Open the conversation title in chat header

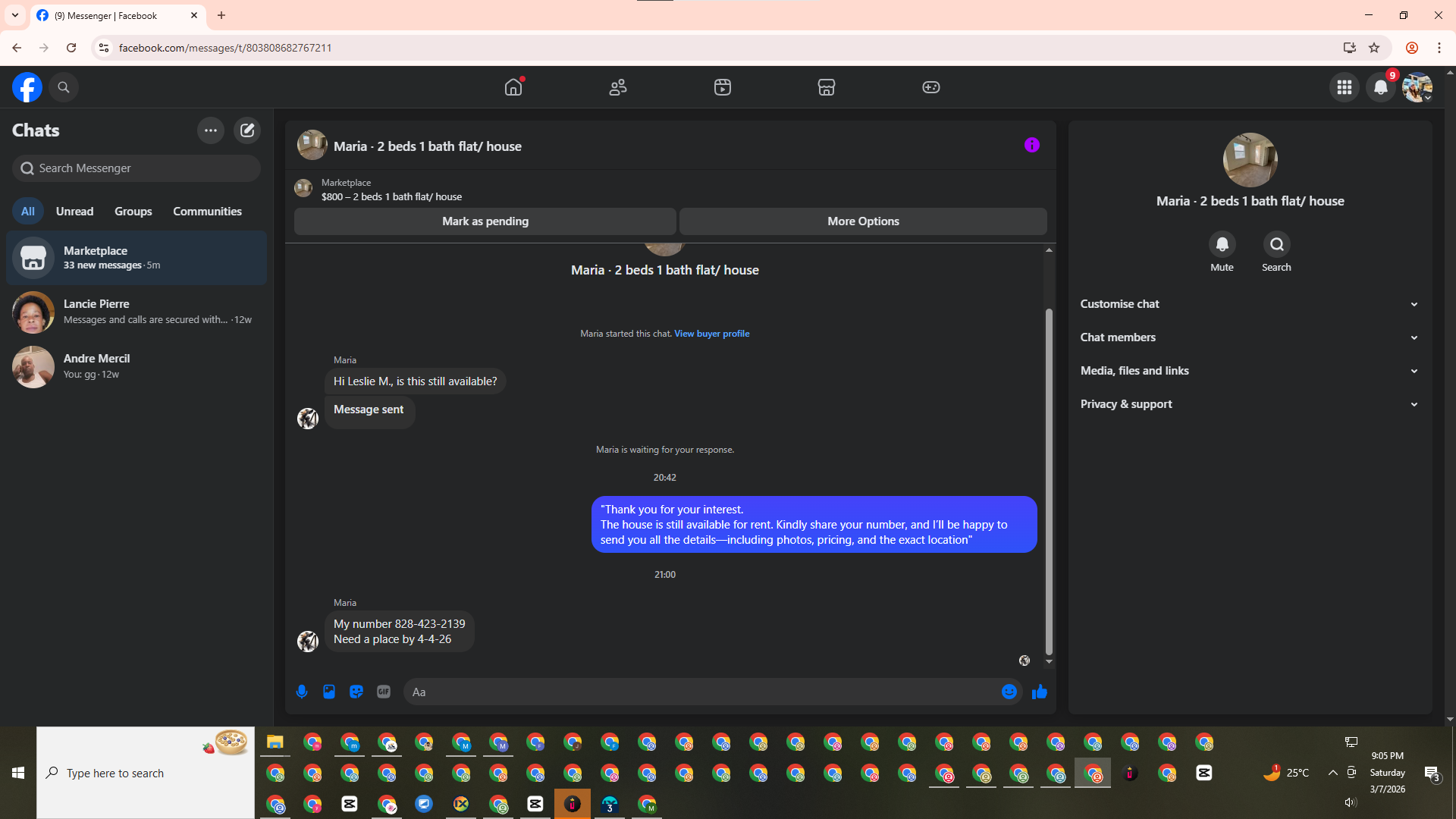coord(428,146)
